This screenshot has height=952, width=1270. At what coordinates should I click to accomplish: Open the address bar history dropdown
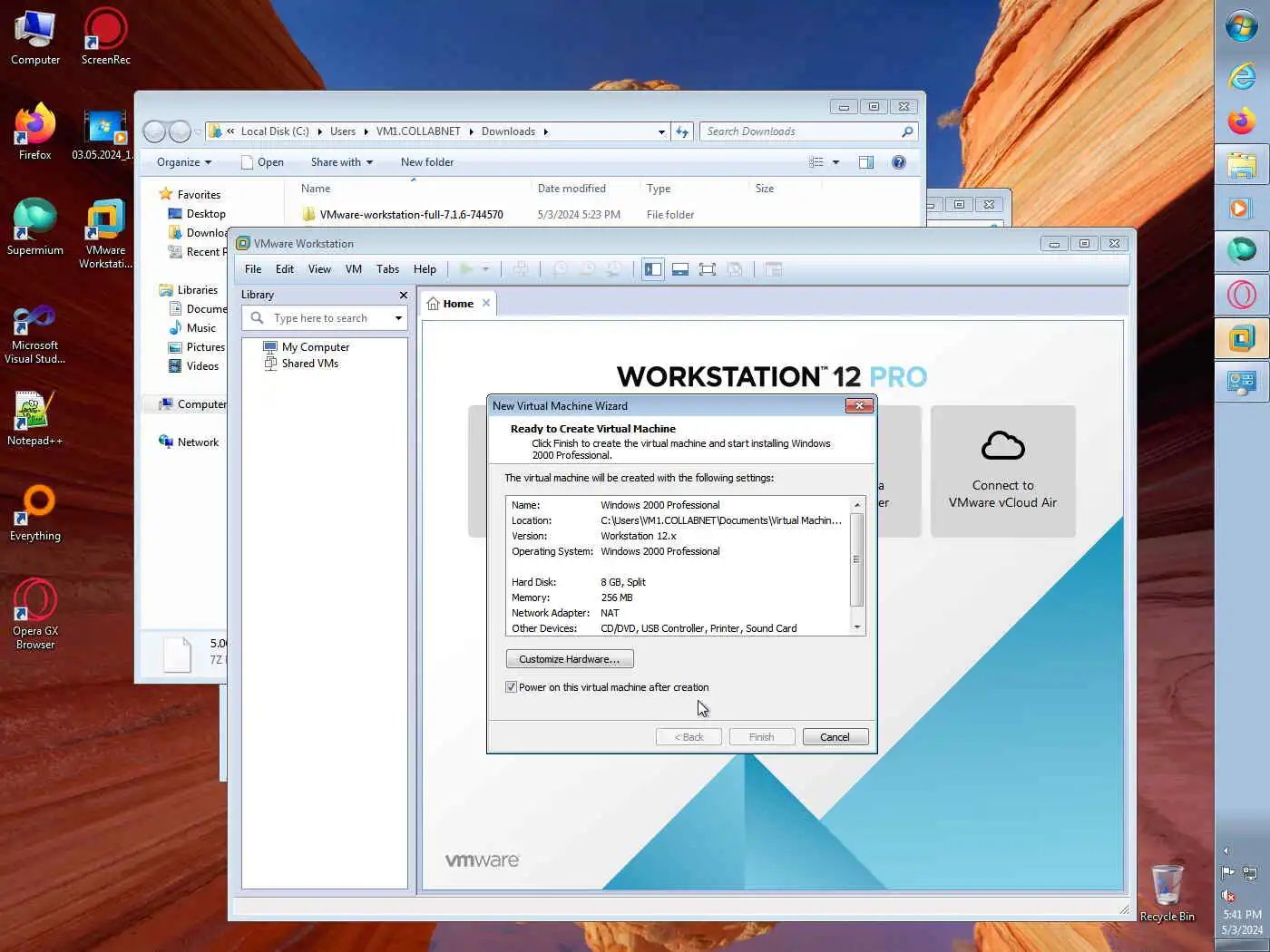pyautogui.click(x=661, y=131)
